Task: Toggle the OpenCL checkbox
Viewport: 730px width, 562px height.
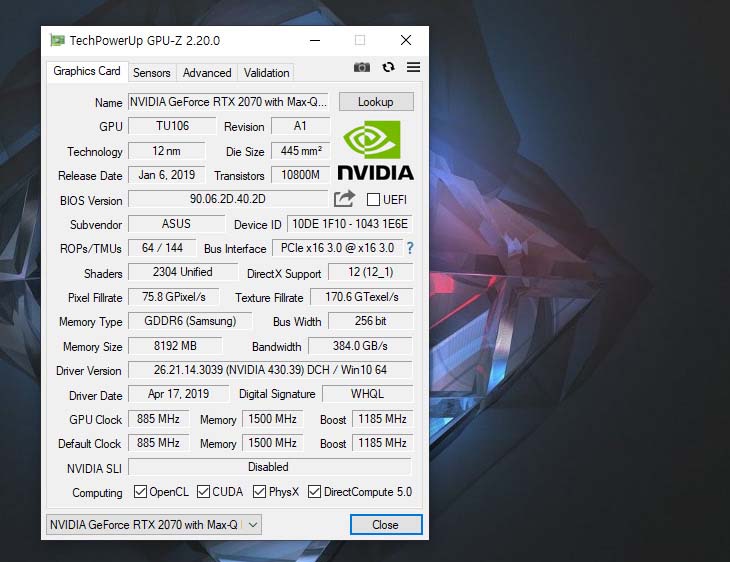Action: (x=140, y=492)
